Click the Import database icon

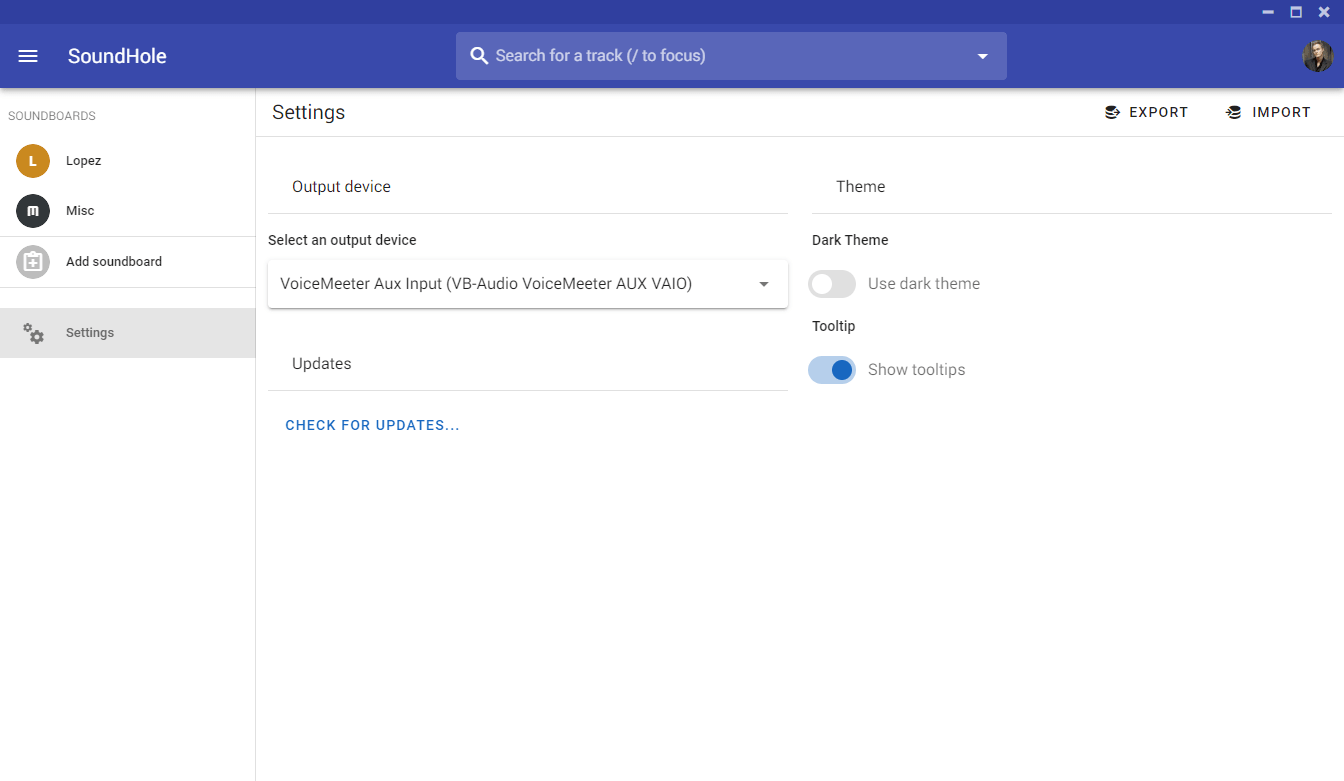(x=1234, y=113)
